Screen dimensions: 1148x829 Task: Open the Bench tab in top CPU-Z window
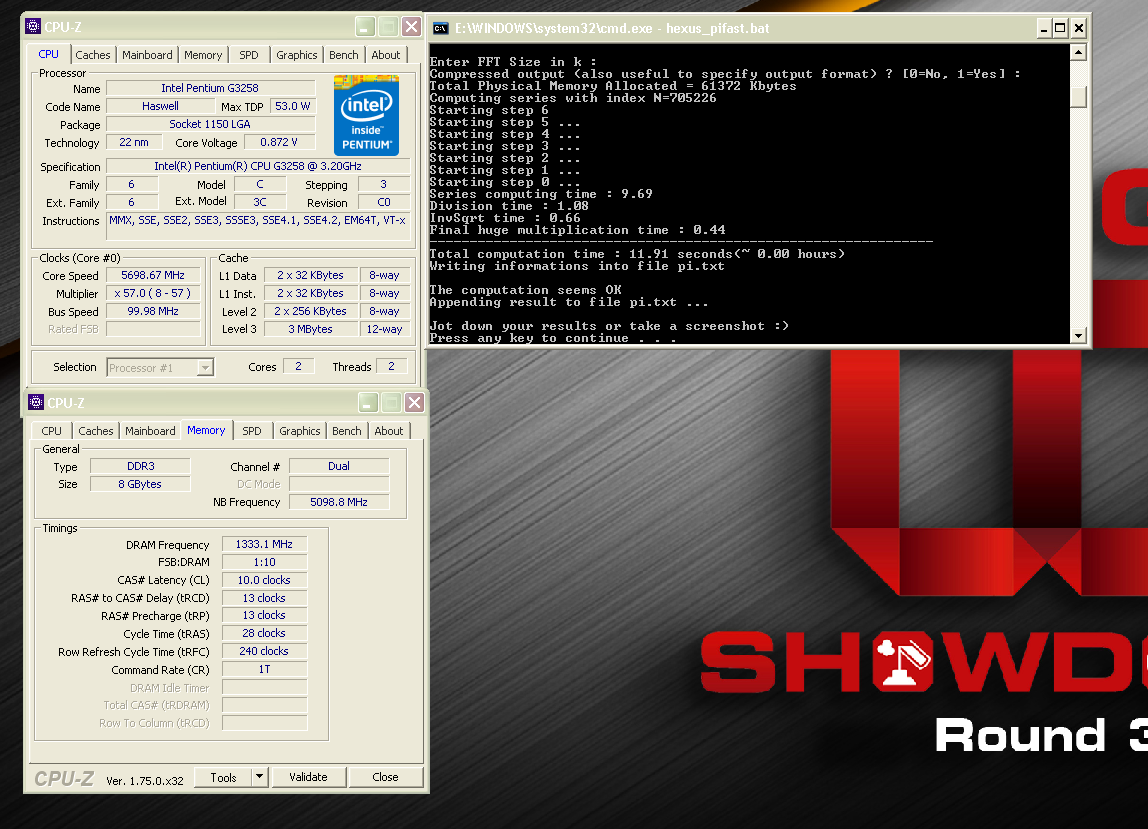343,55
